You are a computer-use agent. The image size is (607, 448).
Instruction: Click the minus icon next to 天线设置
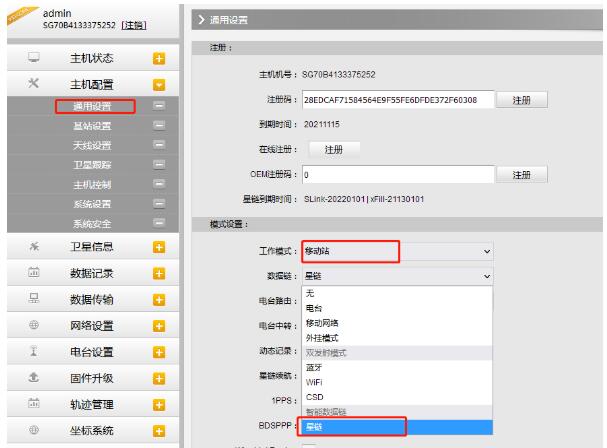[159, 144]
